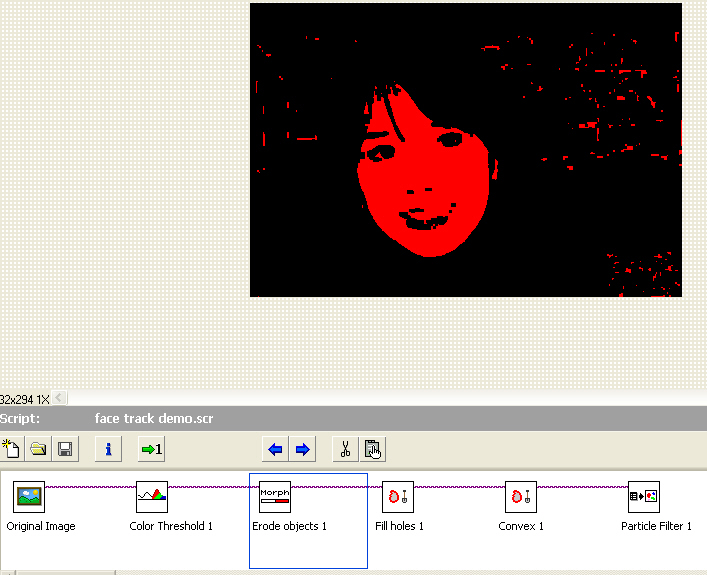Click the Color Threshold 1 label
Viewport: 707px width, 575px height.
pyautogui.click(x=171, y=526)
